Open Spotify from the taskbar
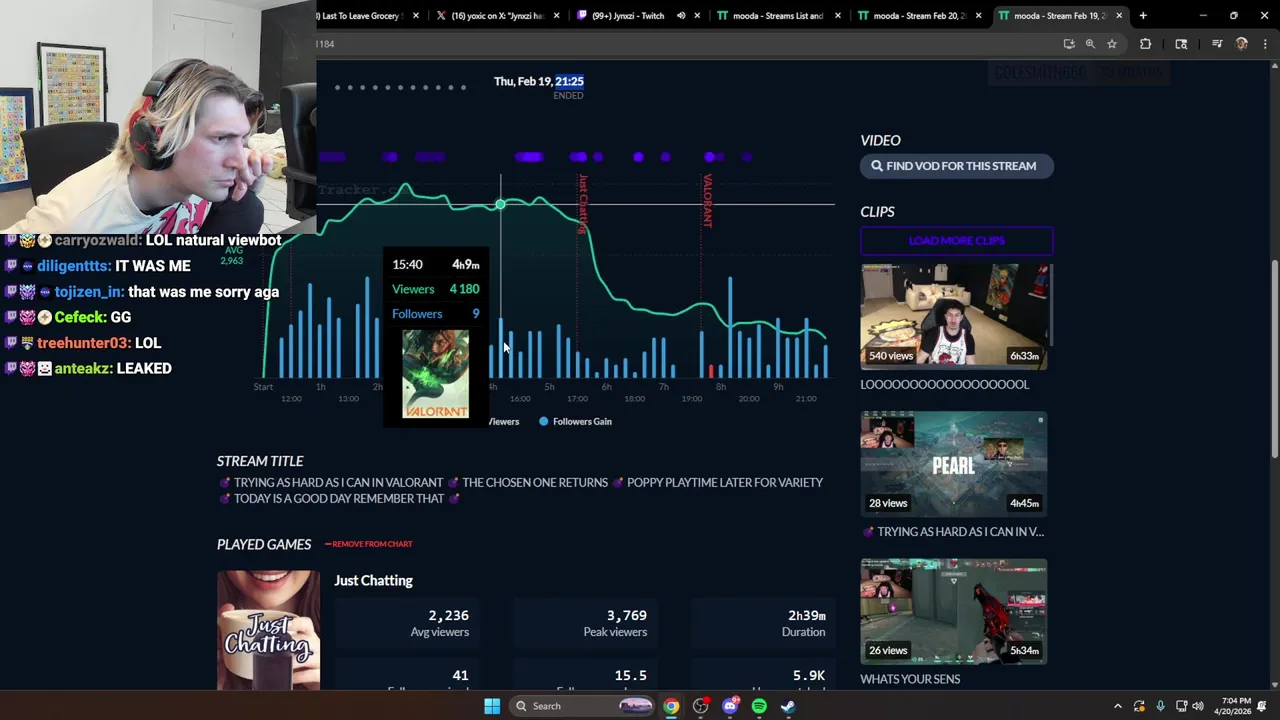 click(759, 706)
